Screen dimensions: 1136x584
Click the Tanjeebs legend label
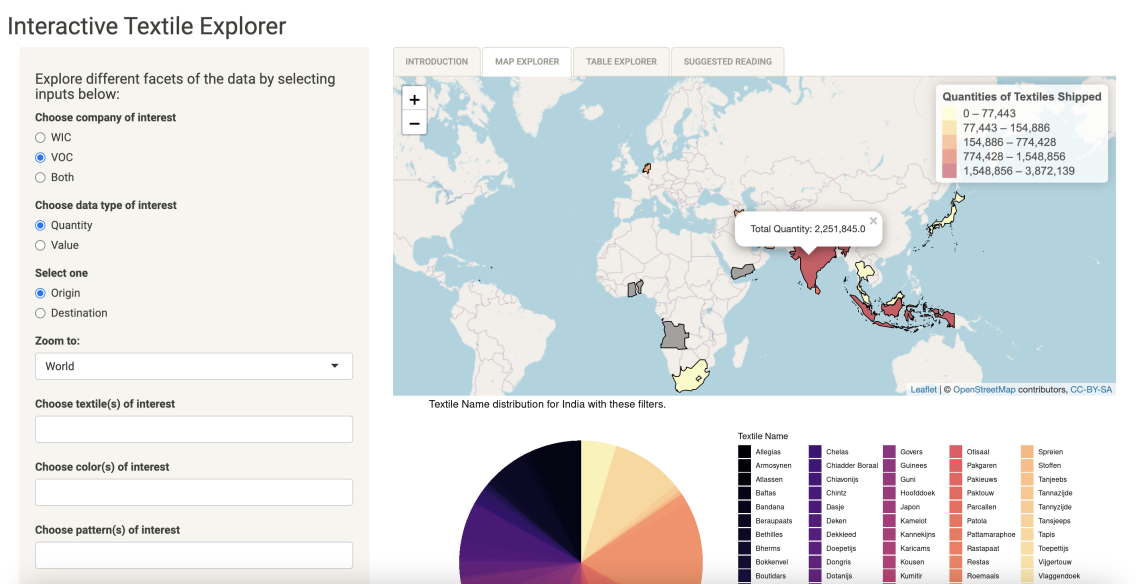coord(1053,479)
